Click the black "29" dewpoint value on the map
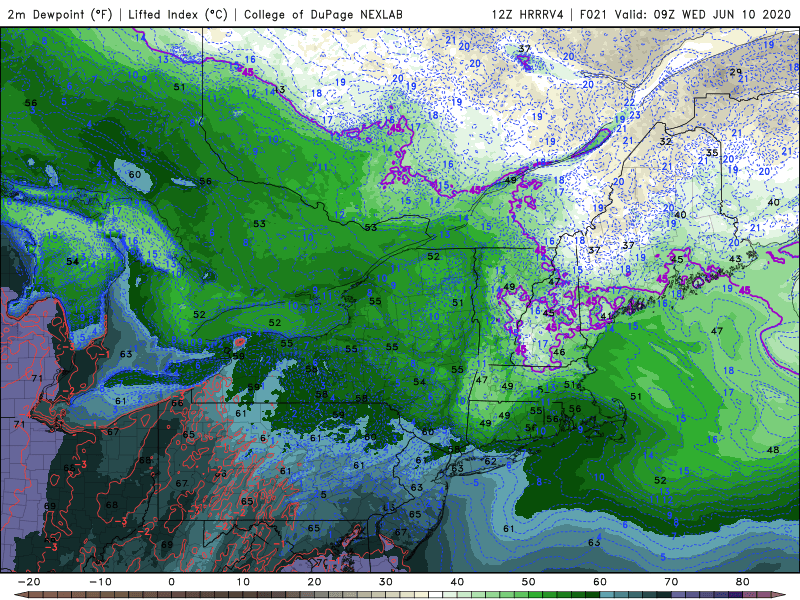Viewport: 800px width, 600px height. click(735, 72)
